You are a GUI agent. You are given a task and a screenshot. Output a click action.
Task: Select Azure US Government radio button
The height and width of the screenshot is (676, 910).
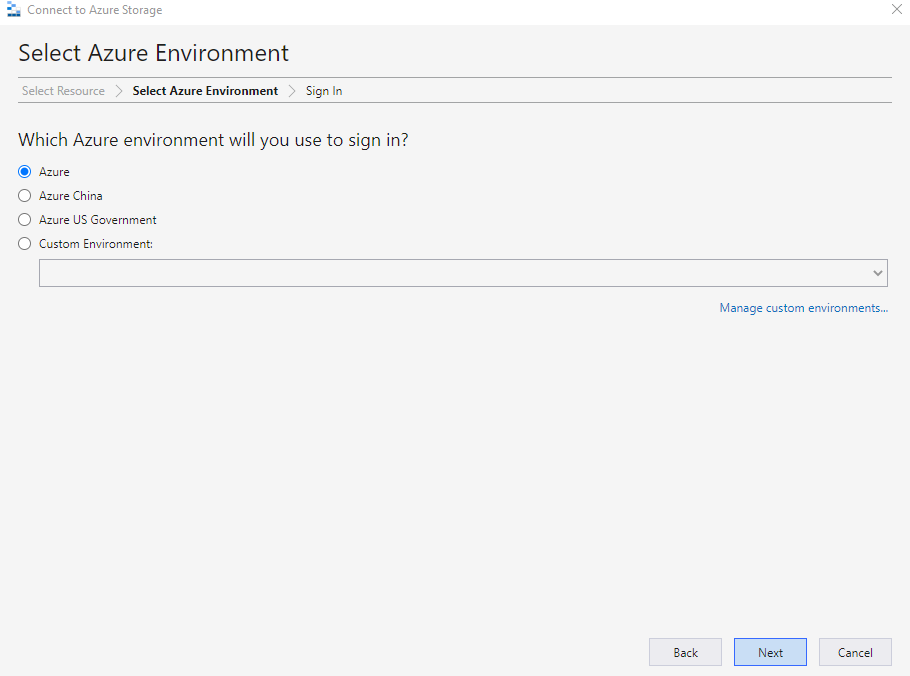click(24, 220)
